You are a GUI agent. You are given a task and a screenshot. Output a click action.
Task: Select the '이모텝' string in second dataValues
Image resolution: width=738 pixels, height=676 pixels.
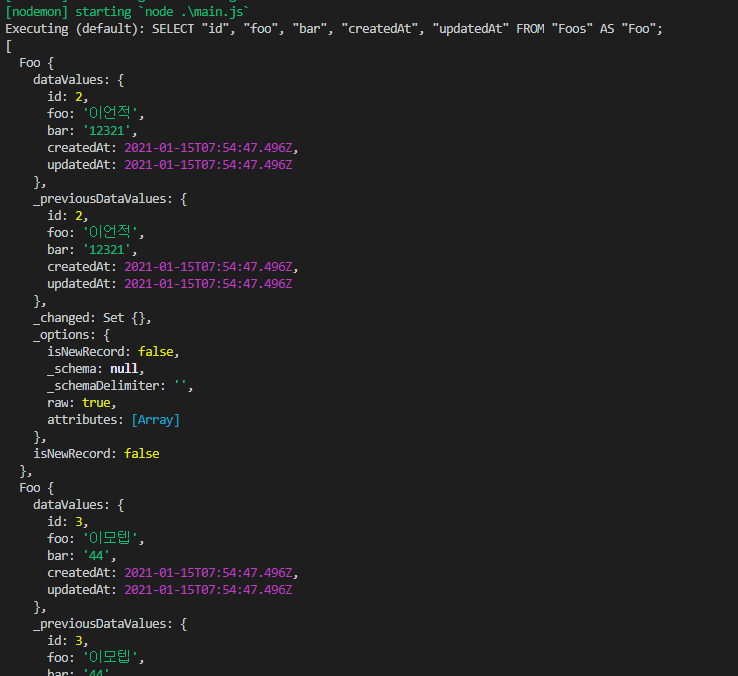click(x=112, y=539)
